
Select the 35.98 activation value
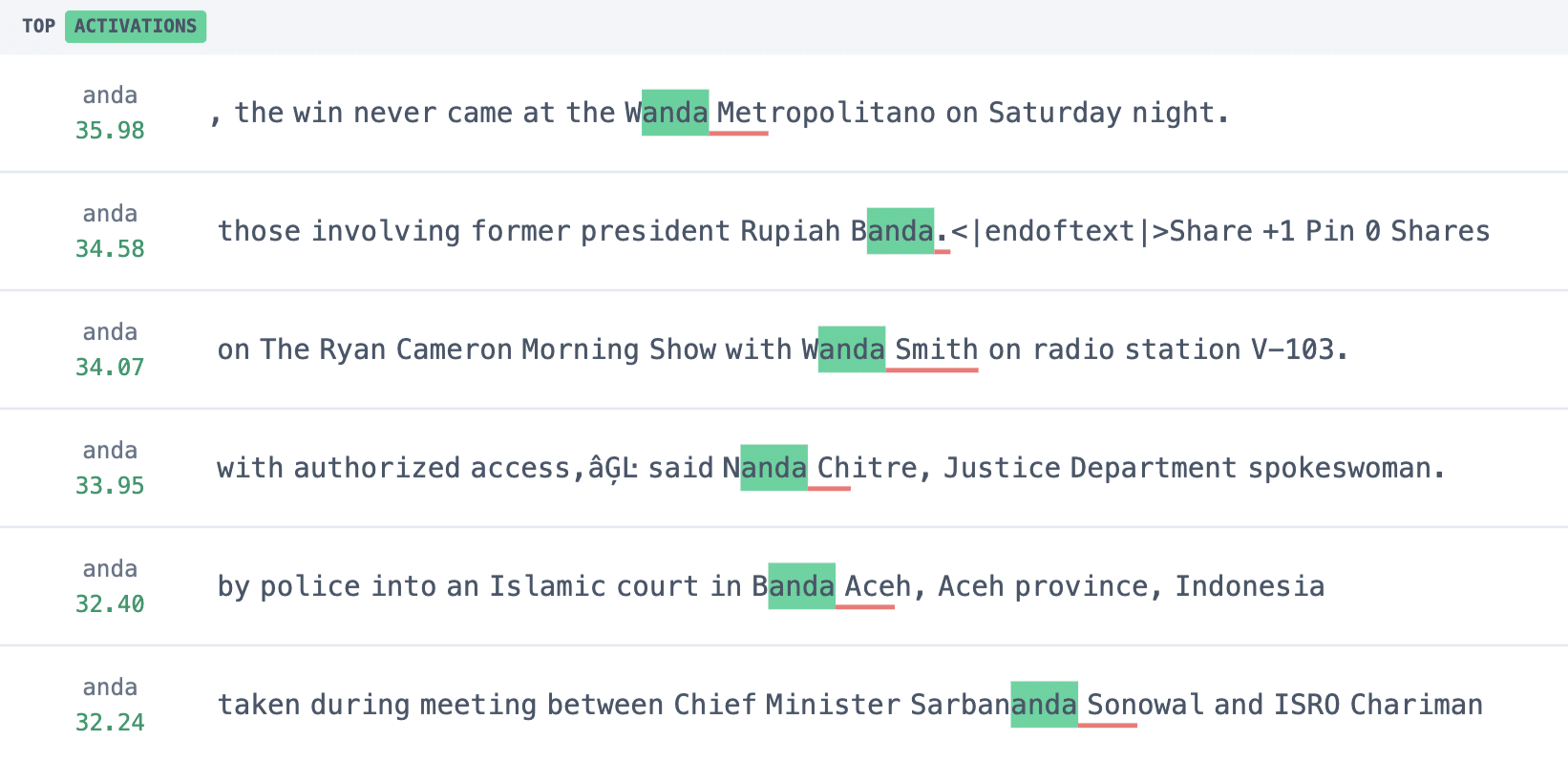click(x=110, y=130)
